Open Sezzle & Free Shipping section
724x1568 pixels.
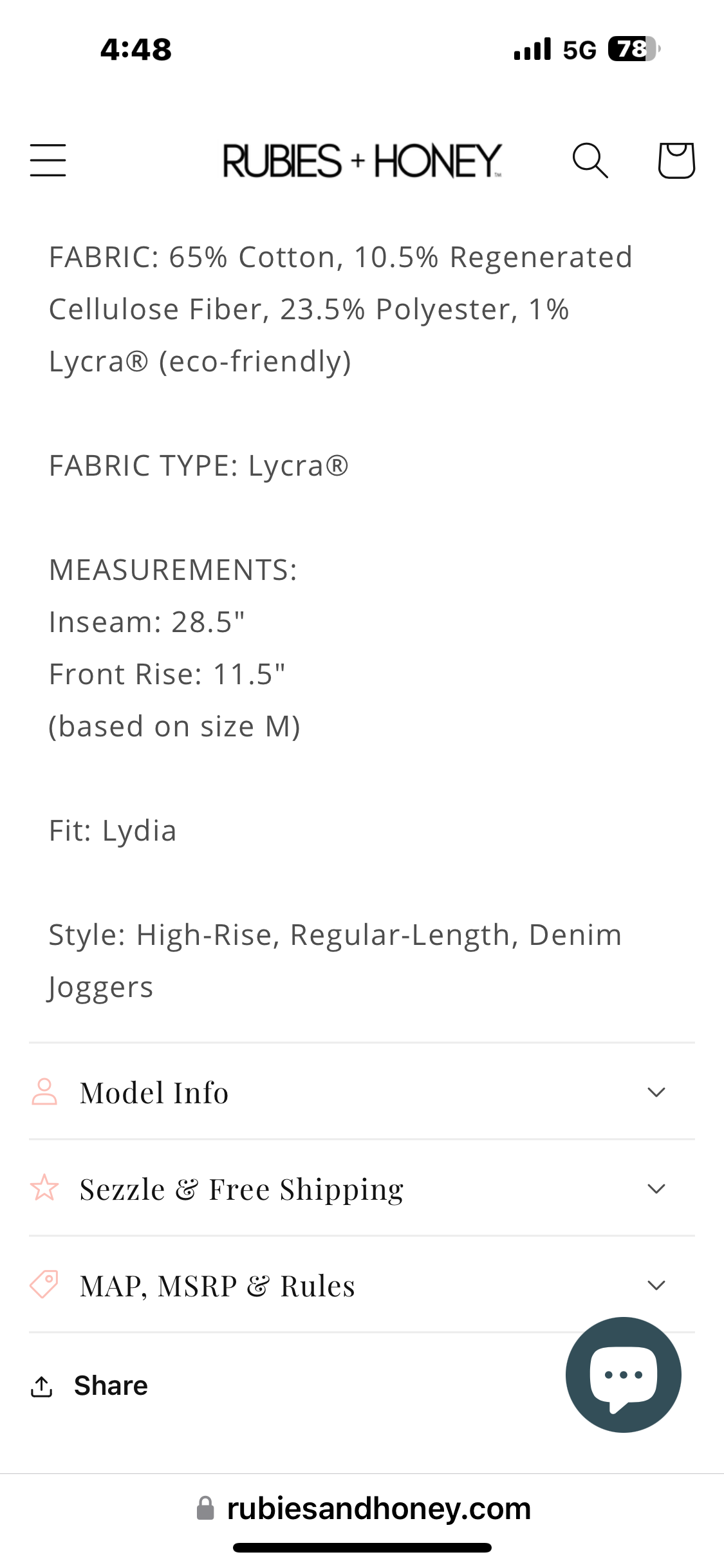241,1190
